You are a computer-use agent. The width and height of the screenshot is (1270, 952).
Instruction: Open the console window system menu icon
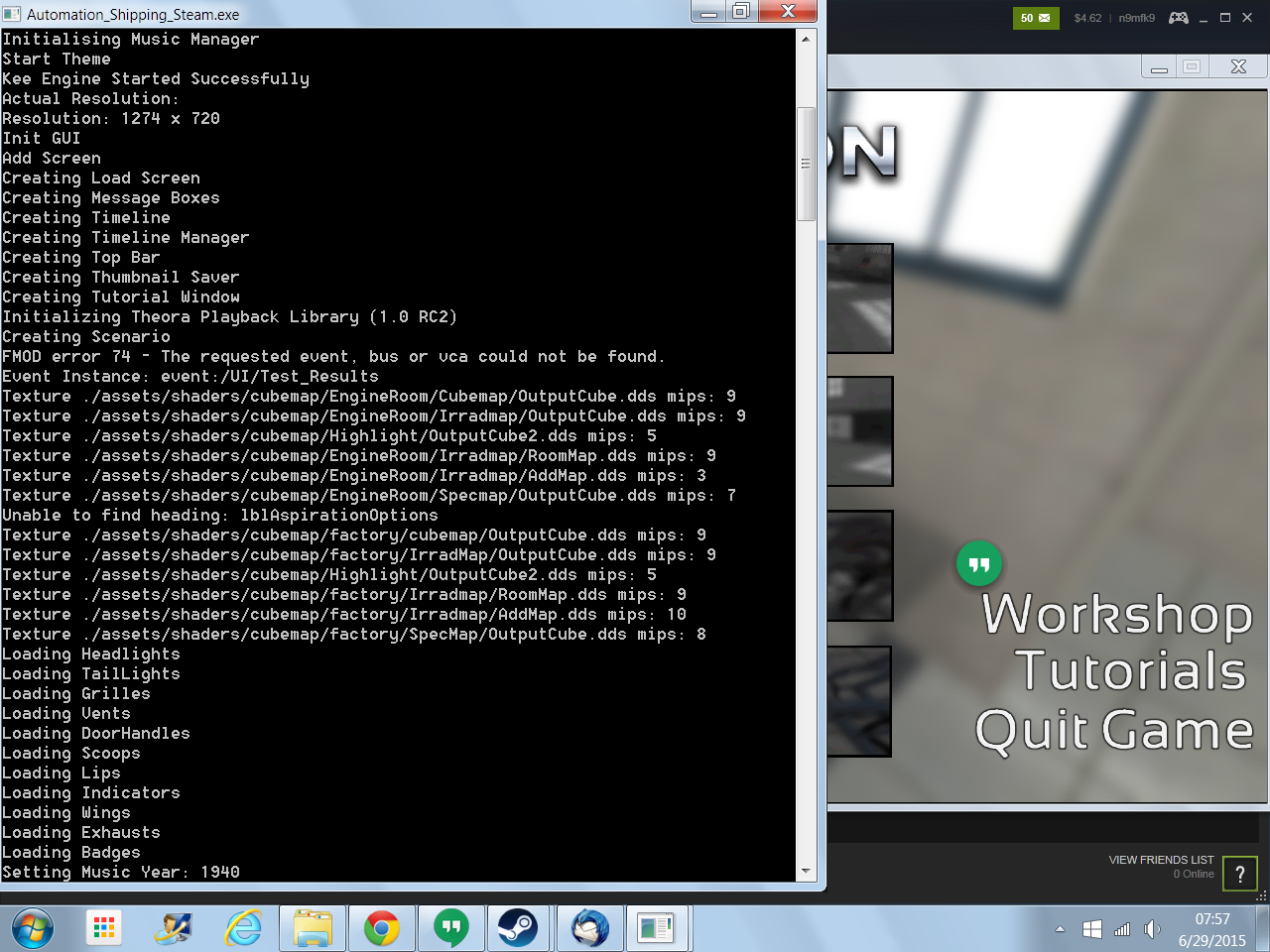pyautogui.click(x=12, y=14)
